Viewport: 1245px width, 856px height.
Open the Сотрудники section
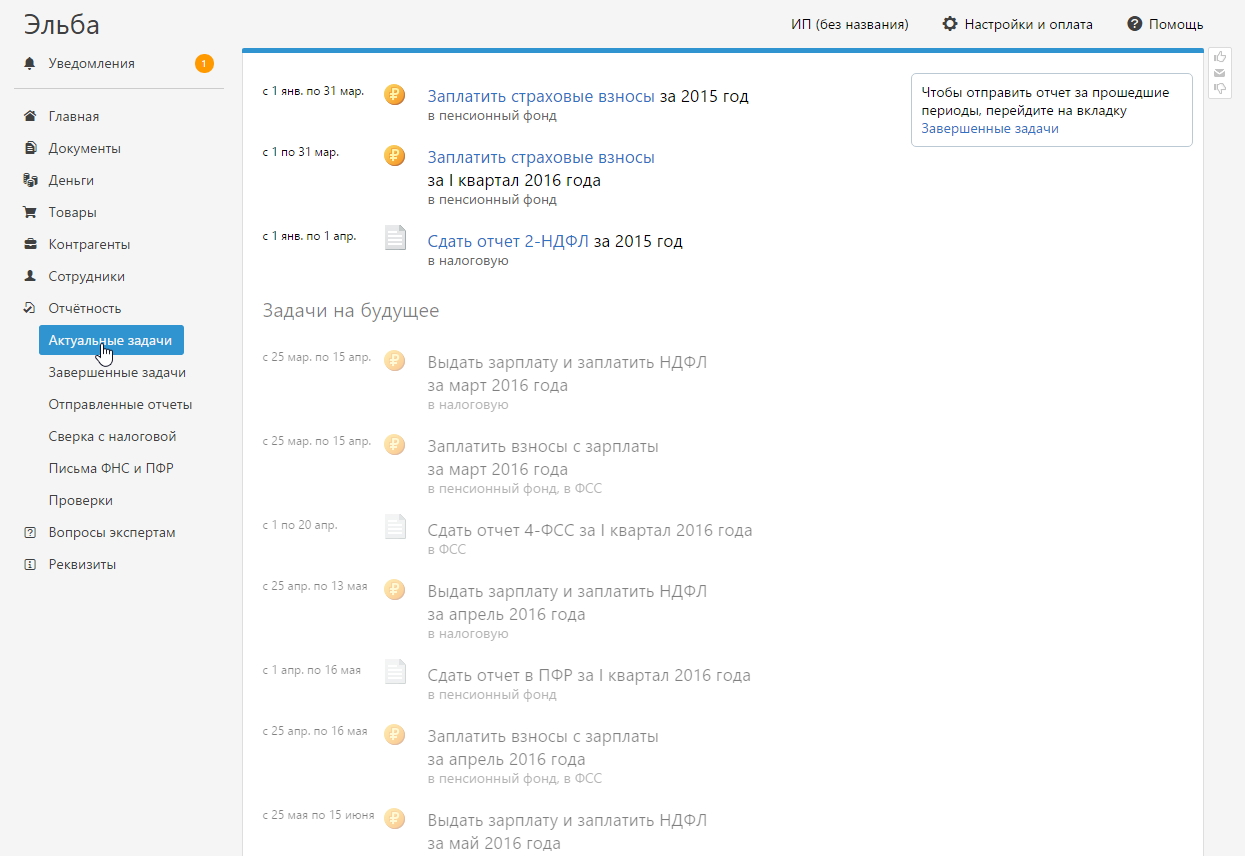(87, 276)
